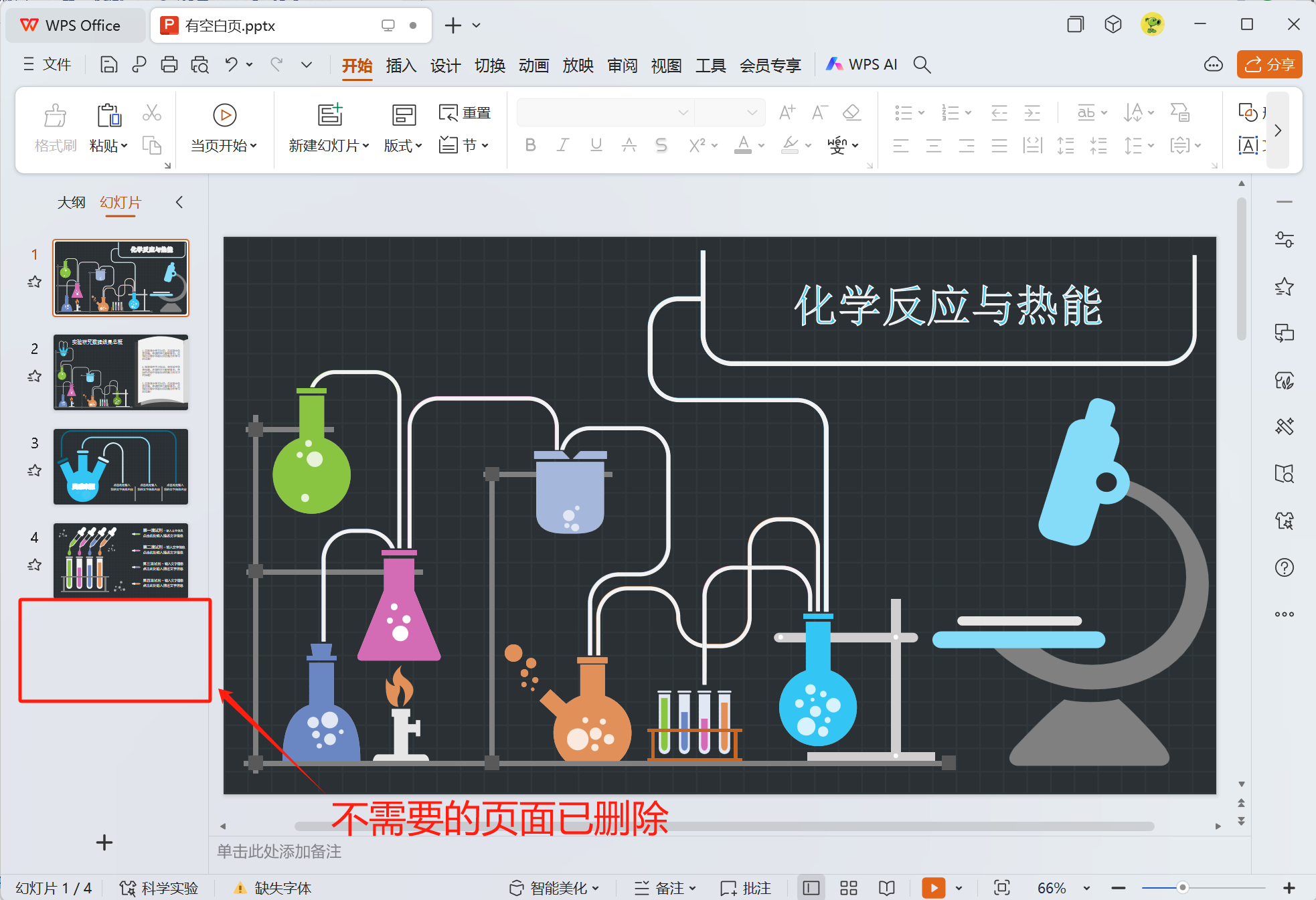1316x900 pixels.
Task: Click the orange 分享 share button
Action: 1269,65
